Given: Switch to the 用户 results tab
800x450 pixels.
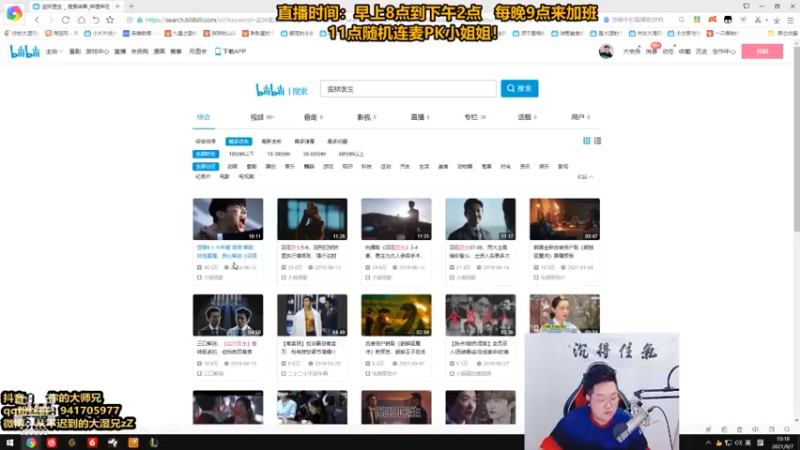Looking at the screenshot, I should pos(580,117).
